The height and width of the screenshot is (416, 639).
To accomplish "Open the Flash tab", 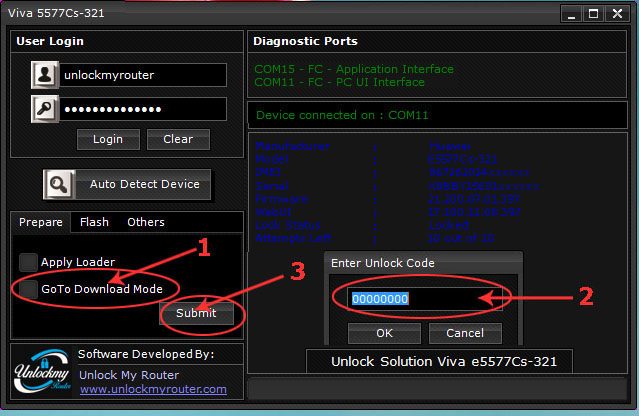I will [94, 222].
